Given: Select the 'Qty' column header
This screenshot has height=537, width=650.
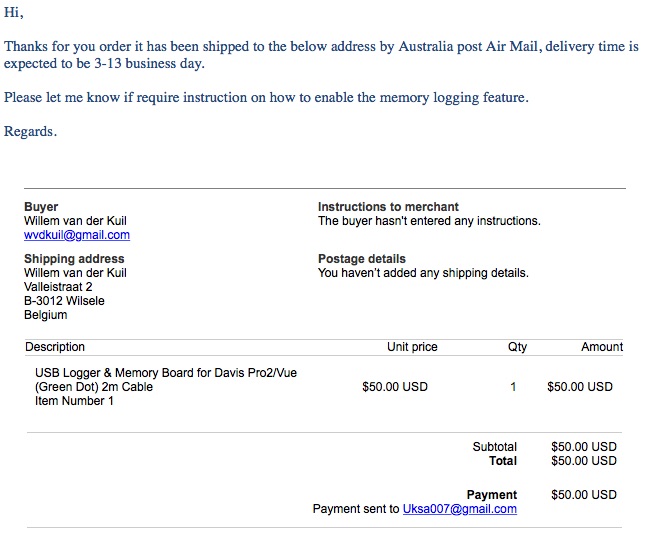Looking at the screenshot, I should coord(517,347).
